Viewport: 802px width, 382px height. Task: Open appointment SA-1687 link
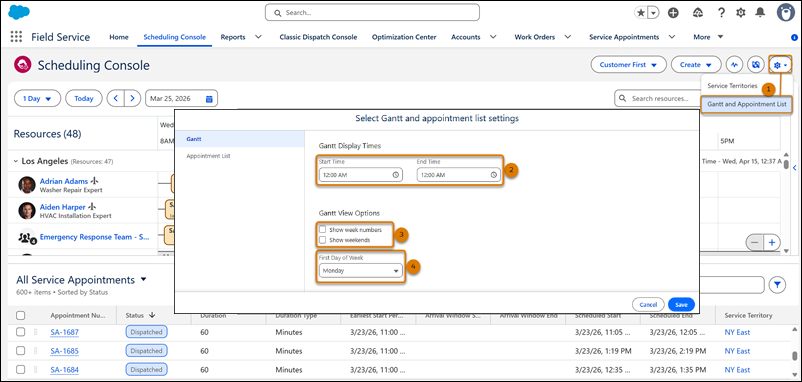pyautogui.click(x=64, y=332)
